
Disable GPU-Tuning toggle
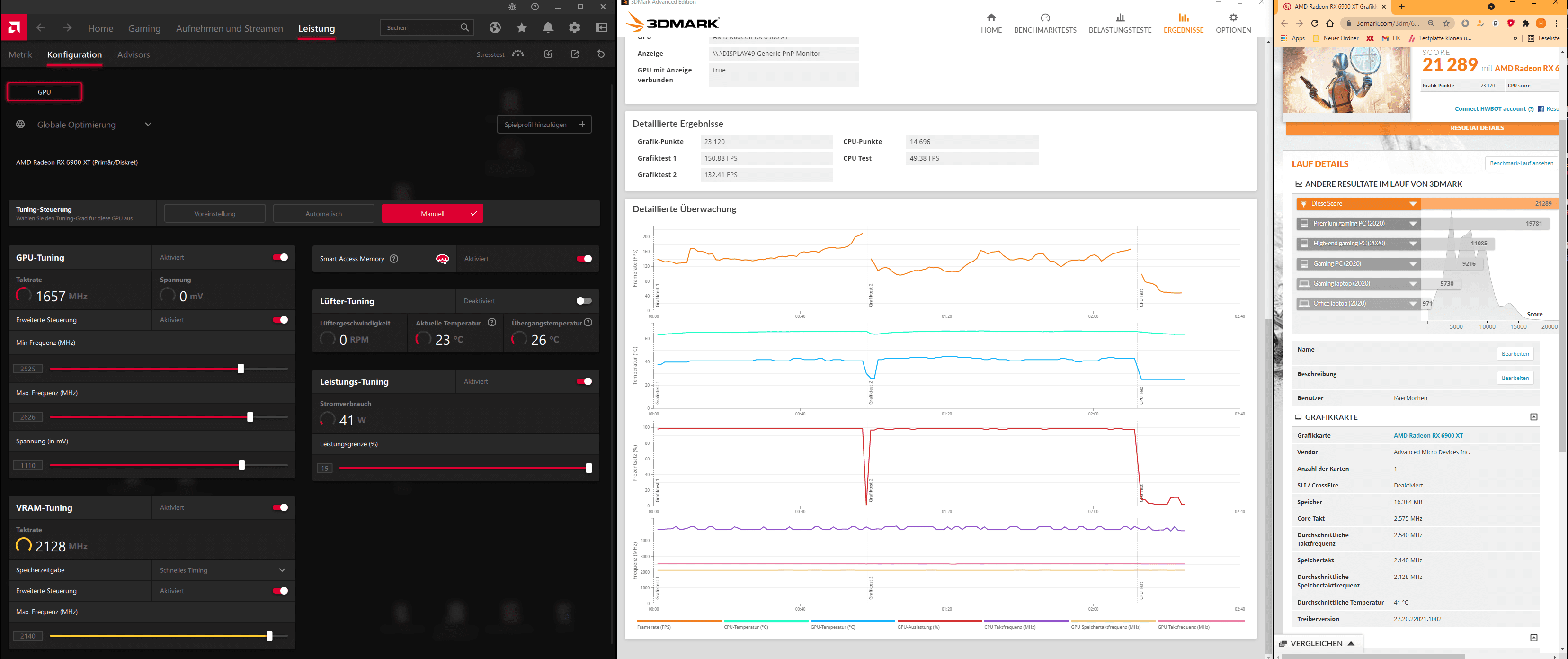280,257
